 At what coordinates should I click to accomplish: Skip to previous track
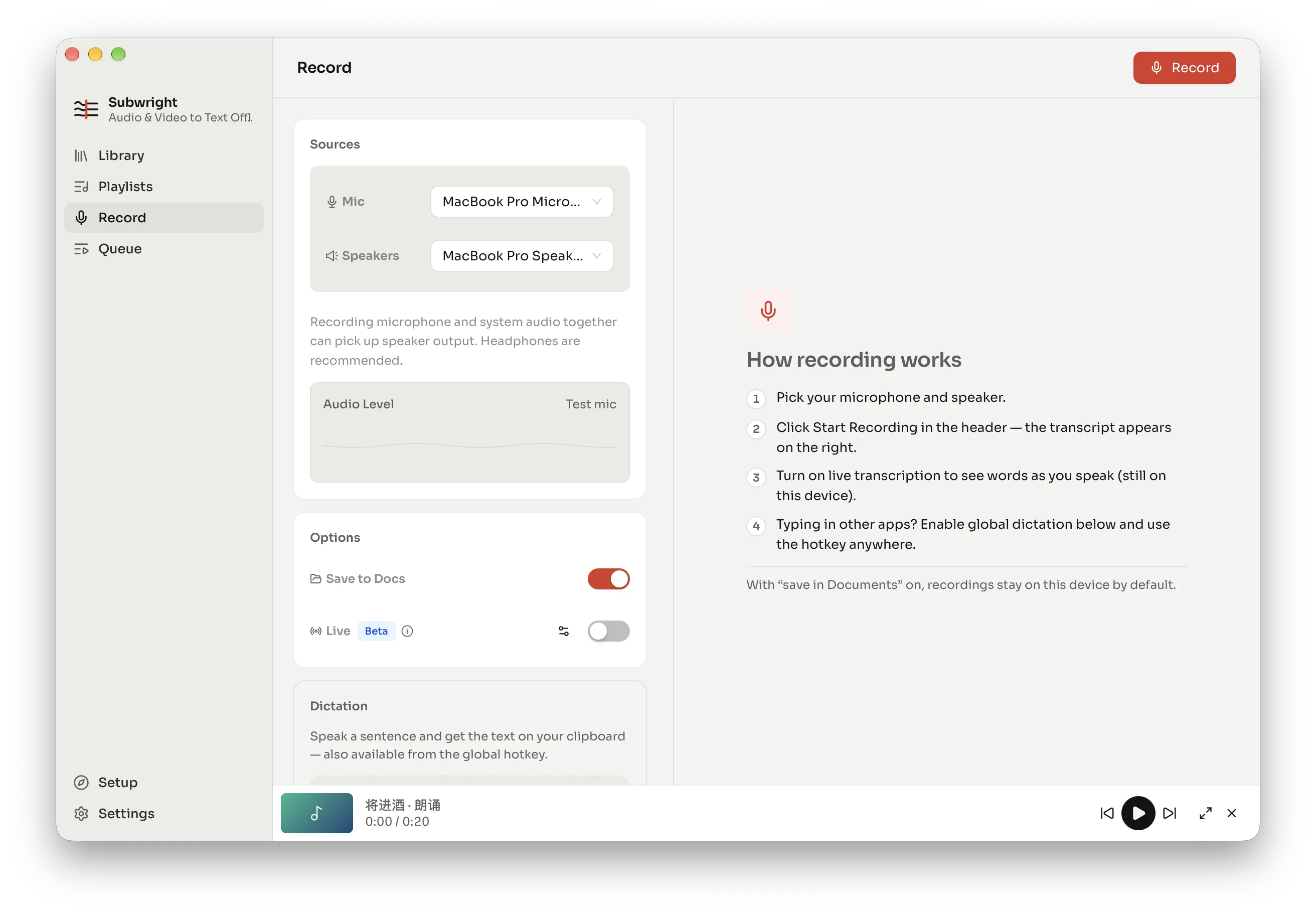click(1107, 813)
